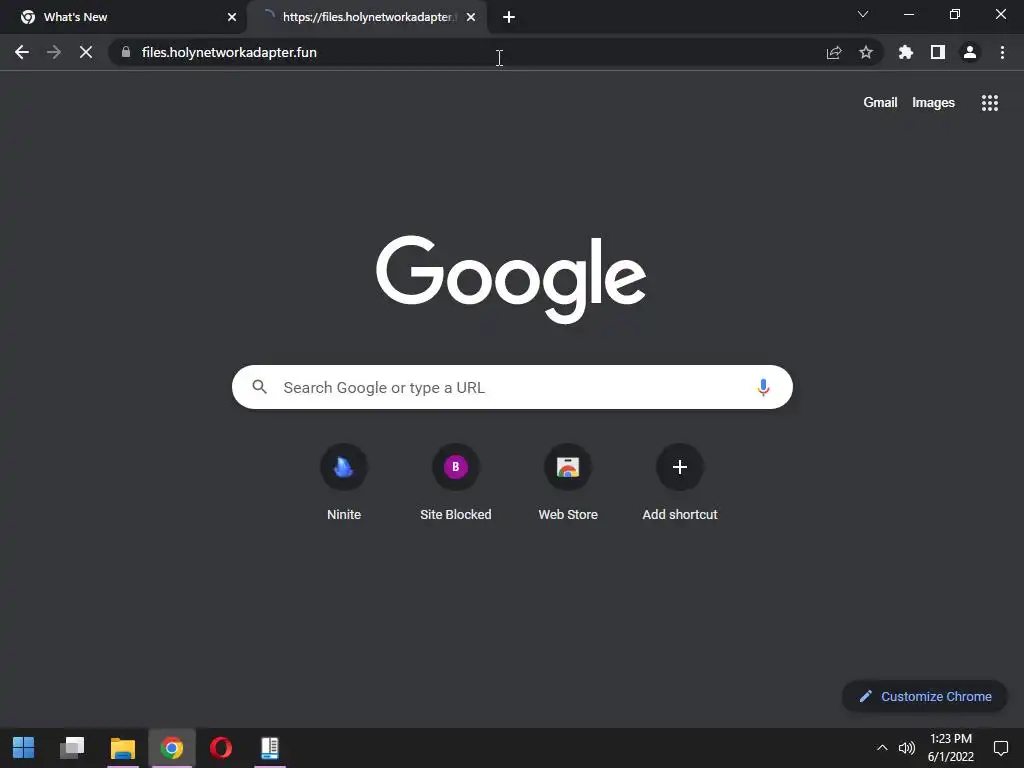Toggle the side panel icon

click(938, 52)
